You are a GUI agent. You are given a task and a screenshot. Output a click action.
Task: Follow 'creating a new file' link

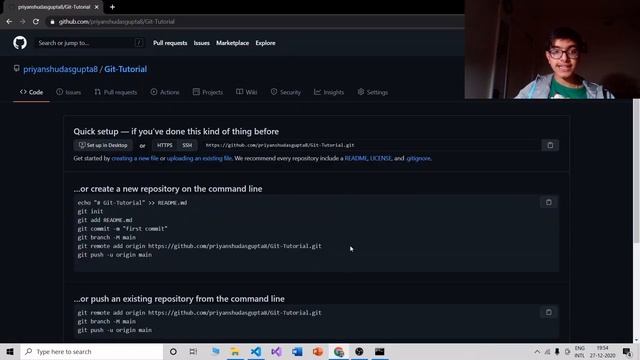tap(135, 158)
